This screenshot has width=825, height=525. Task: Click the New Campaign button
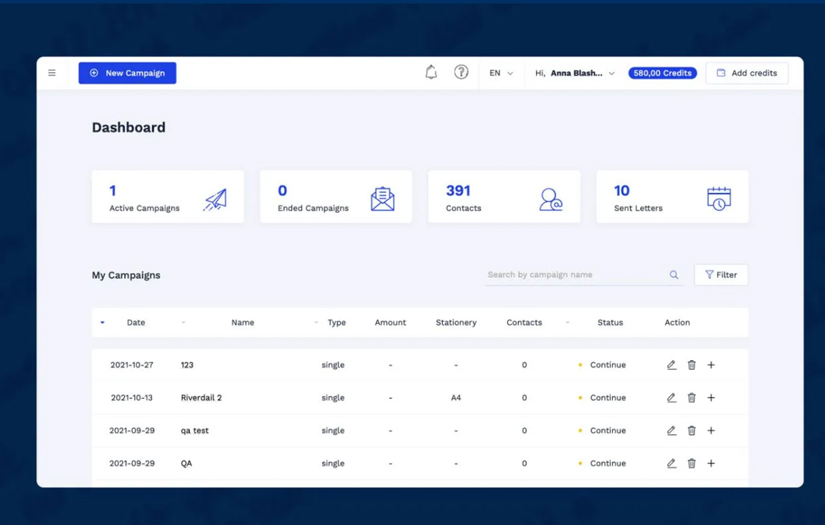click(127, 73)
